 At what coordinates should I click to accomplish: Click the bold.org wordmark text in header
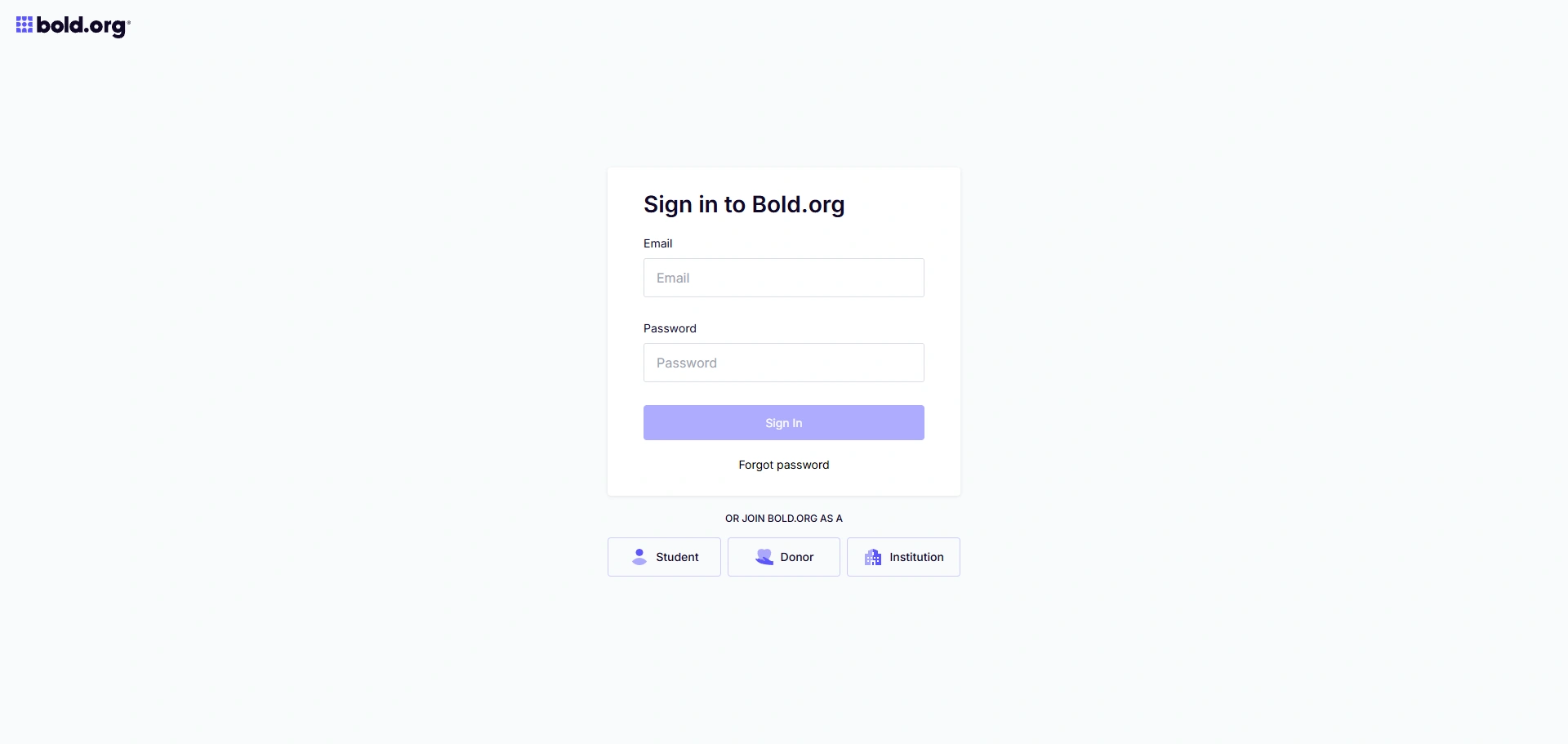tap(81, 26)
